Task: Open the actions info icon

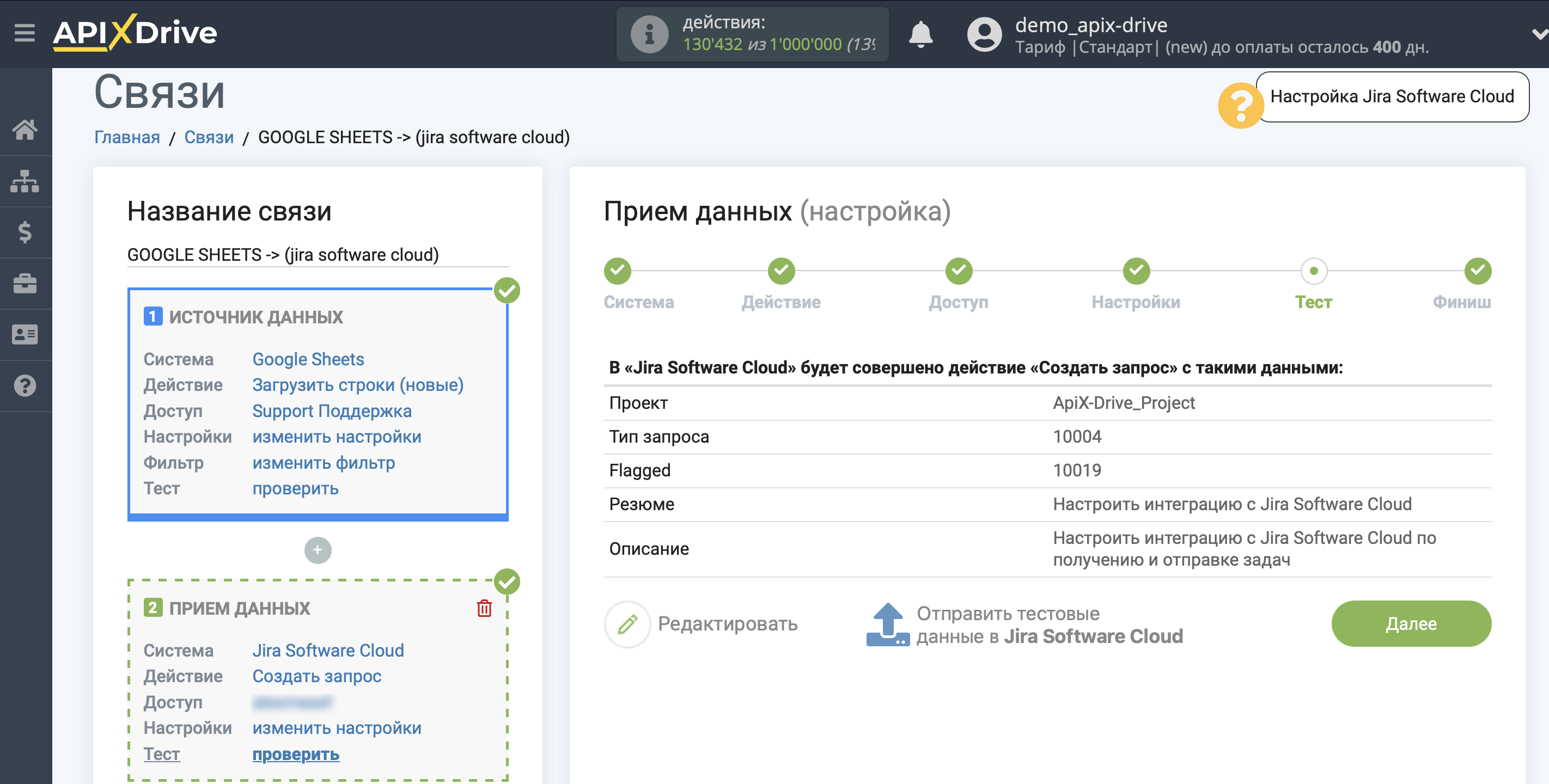Action: click(x=649, y=34)
